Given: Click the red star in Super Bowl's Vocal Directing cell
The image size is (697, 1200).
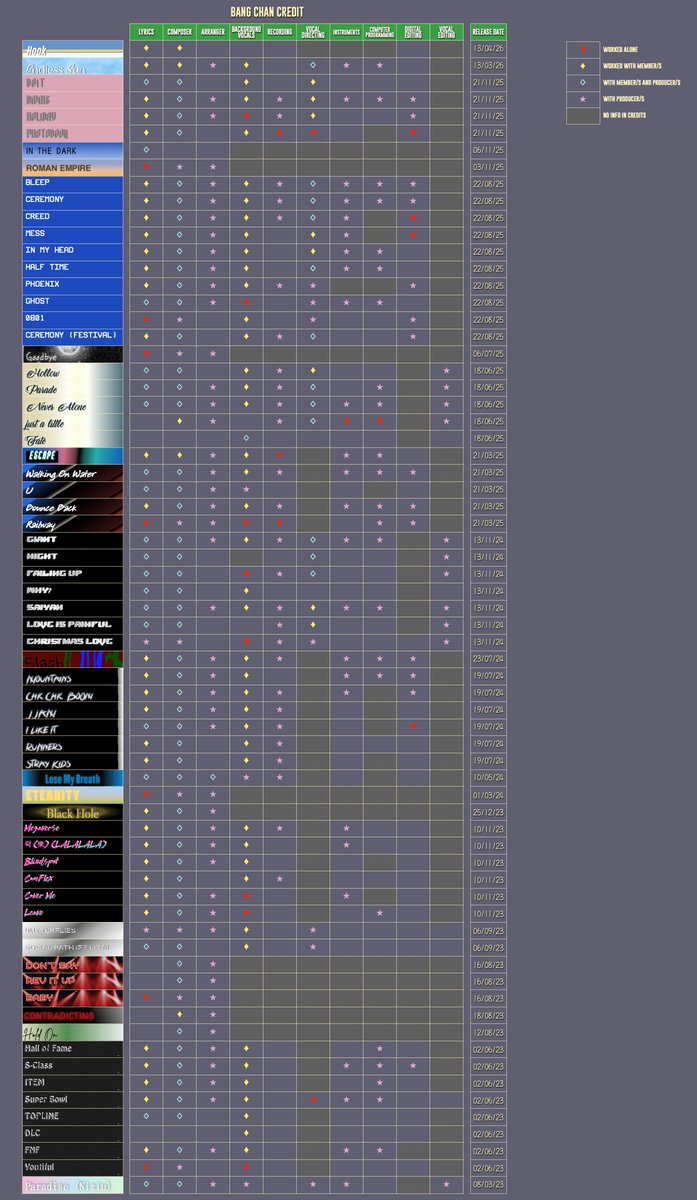Looking at the screenshot, I should pos(313,1098).
